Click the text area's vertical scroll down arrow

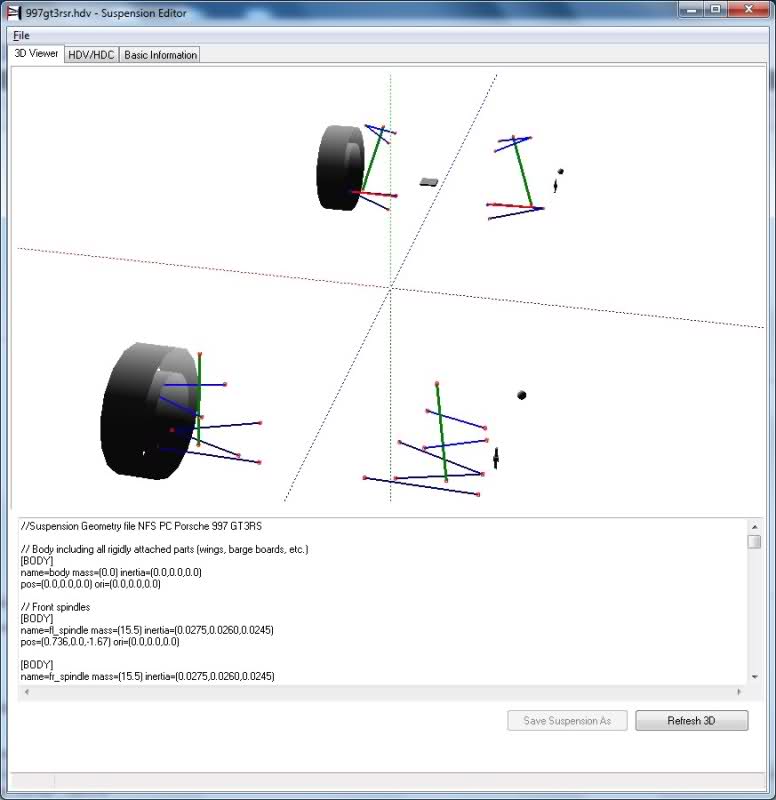(754, 677)
